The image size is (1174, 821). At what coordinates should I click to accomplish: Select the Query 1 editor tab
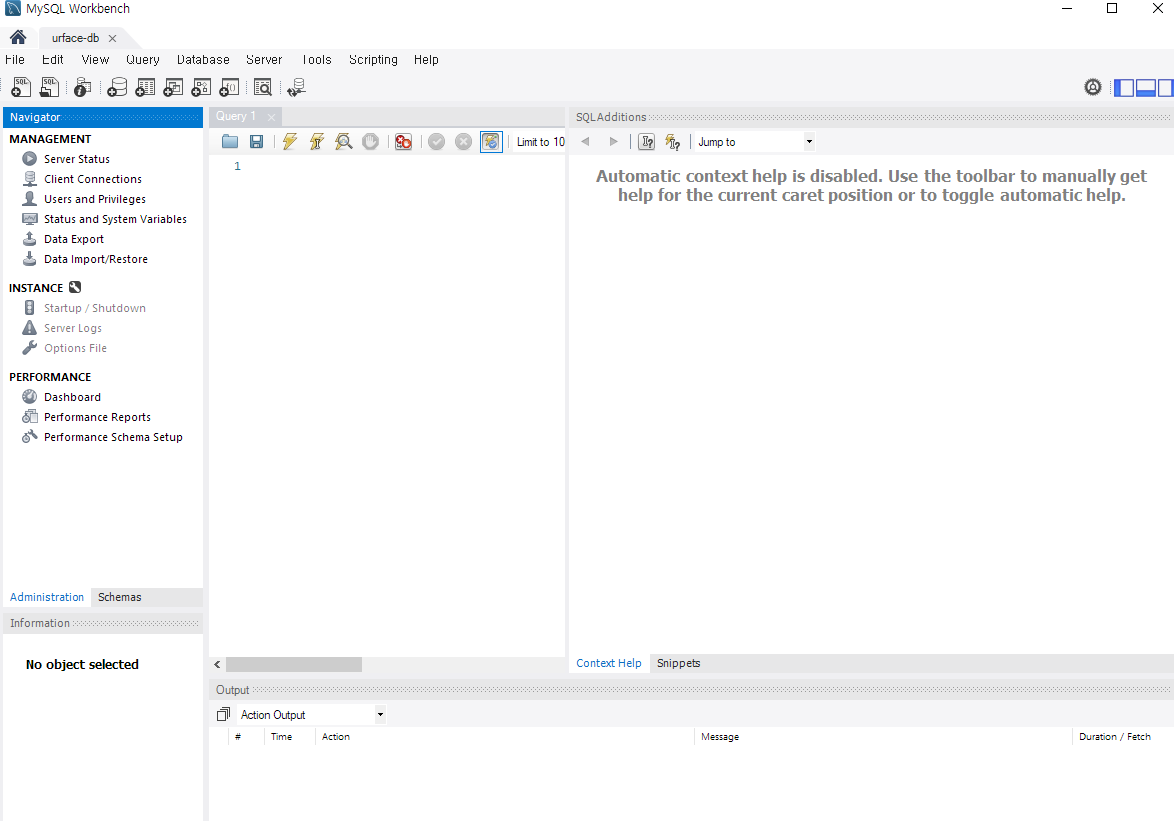[236, 116]
